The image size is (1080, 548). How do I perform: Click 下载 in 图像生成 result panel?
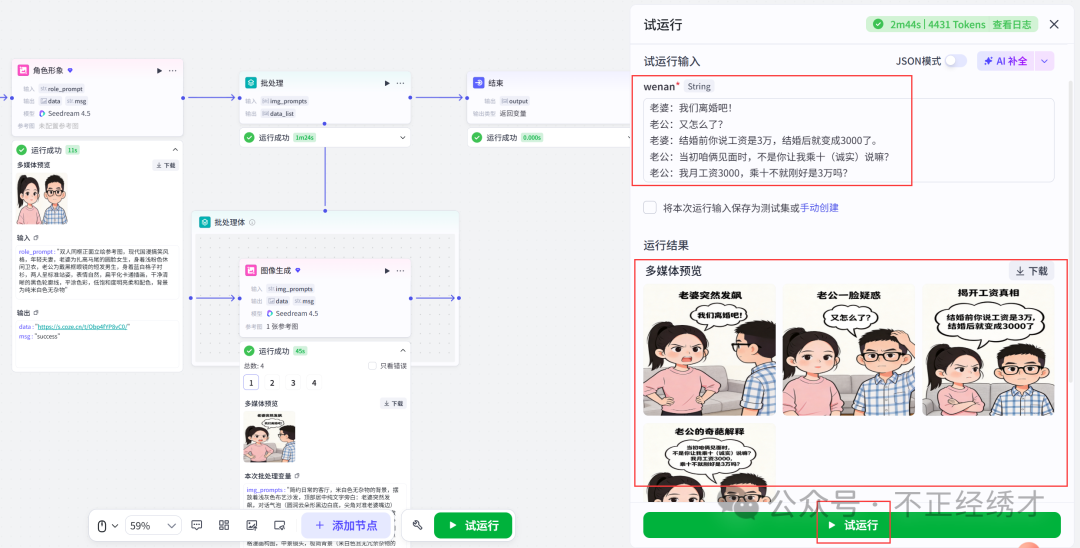[393, 403]
